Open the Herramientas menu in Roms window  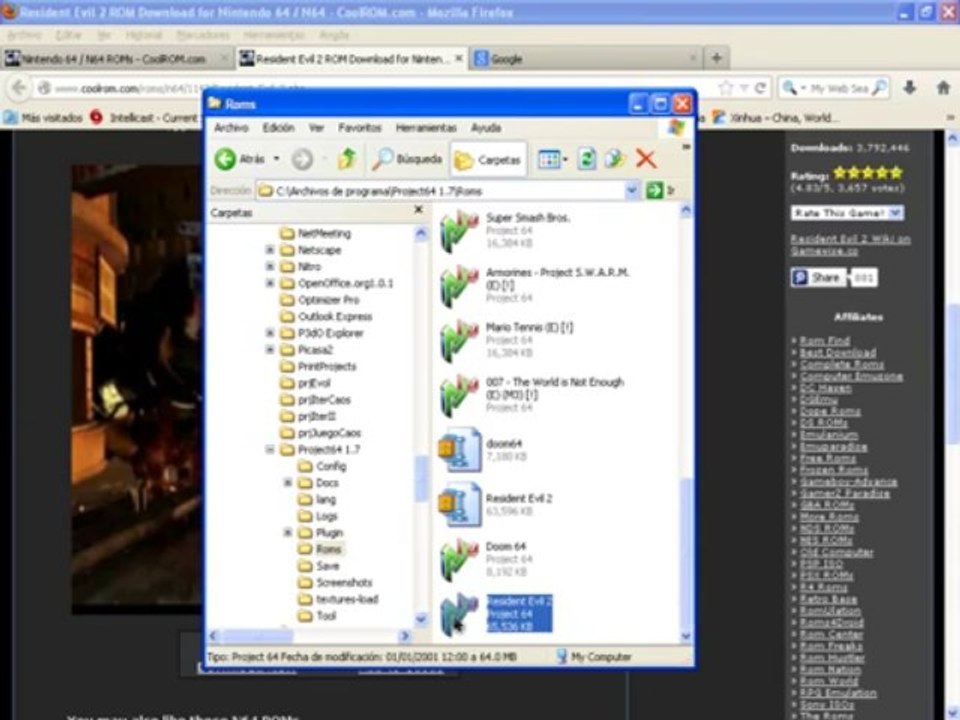click(426, 127)
